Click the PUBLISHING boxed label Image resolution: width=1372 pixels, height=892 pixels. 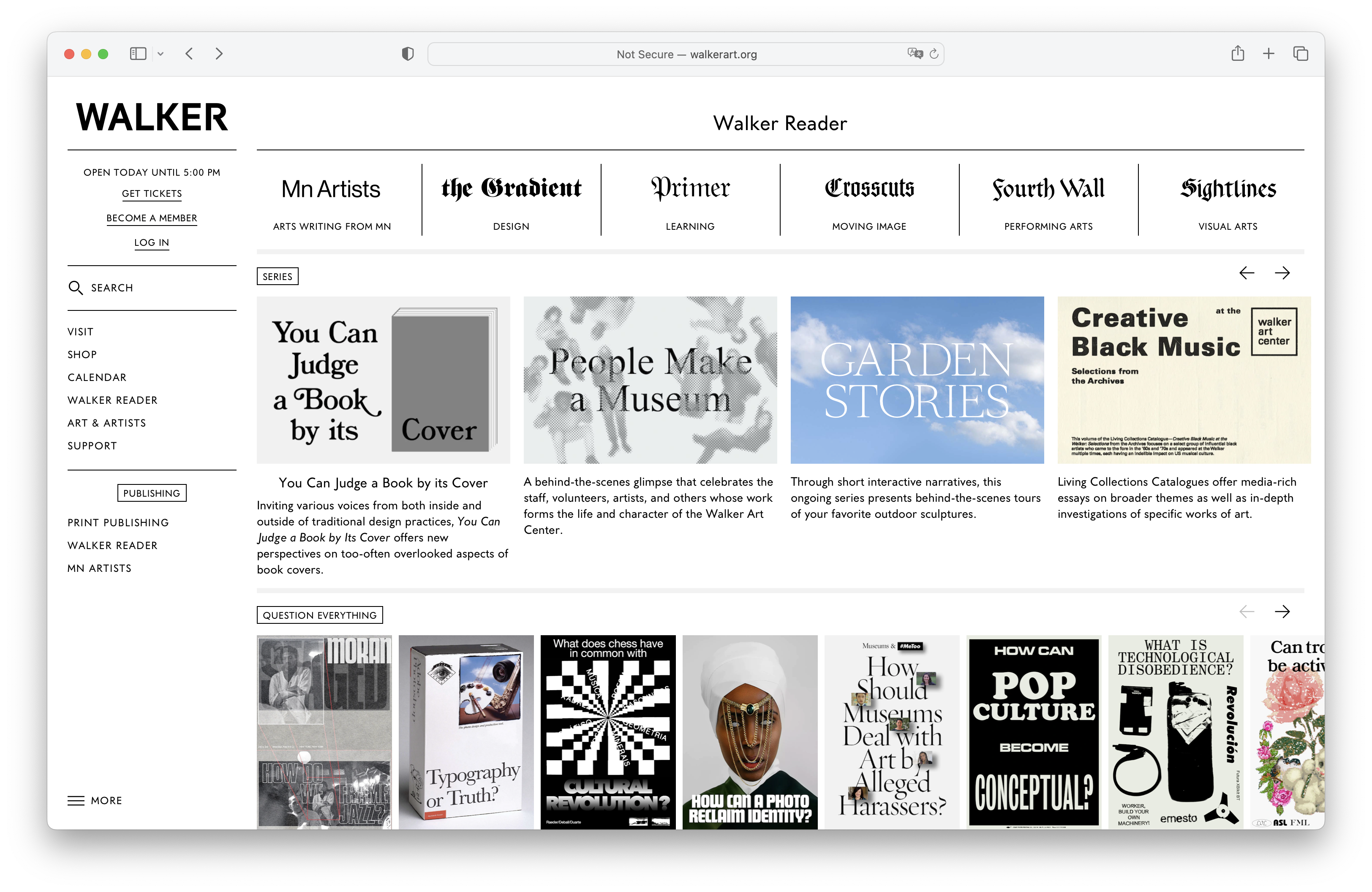[x=152, y=493]
